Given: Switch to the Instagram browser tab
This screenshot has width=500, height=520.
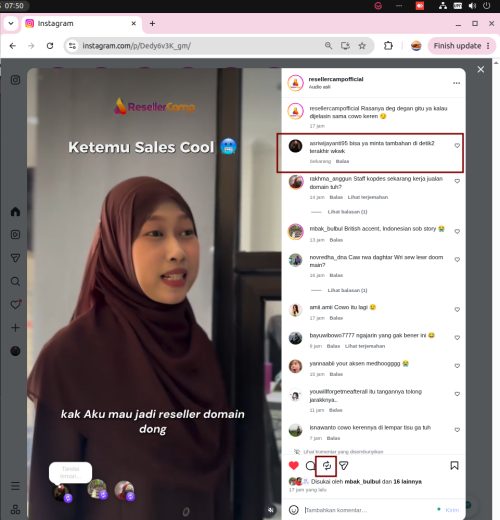Looking at the screenshot, I should tap(81, 24).
